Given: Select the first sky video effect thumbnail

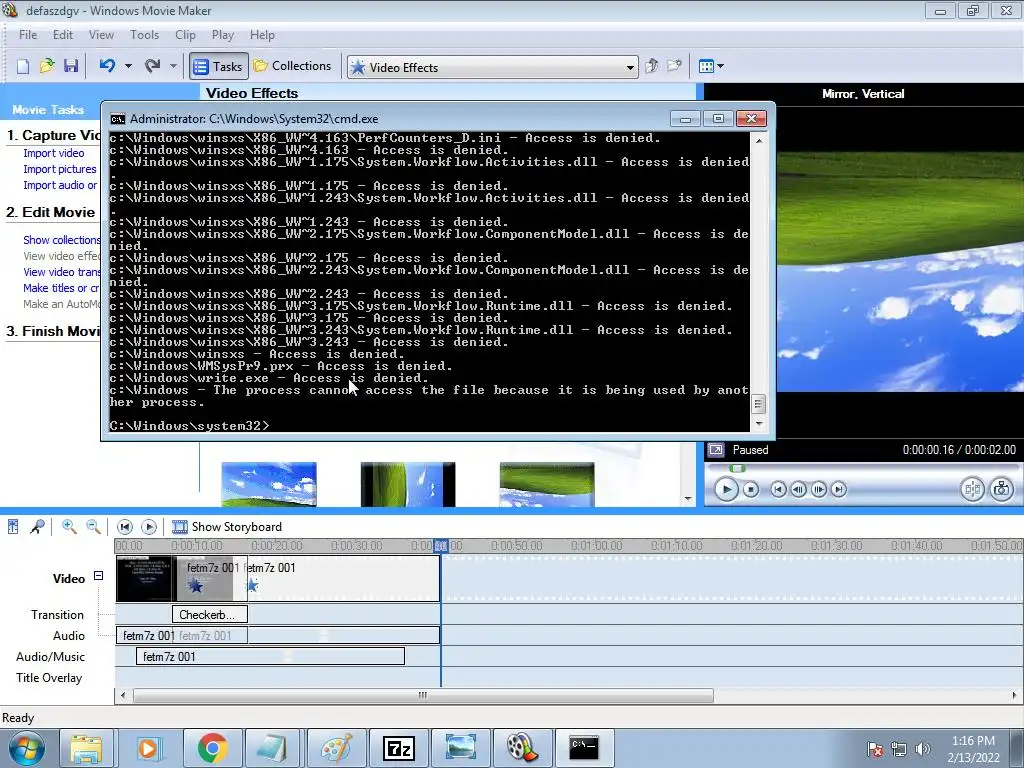Looking at the screenshot, I should [269, 484].
